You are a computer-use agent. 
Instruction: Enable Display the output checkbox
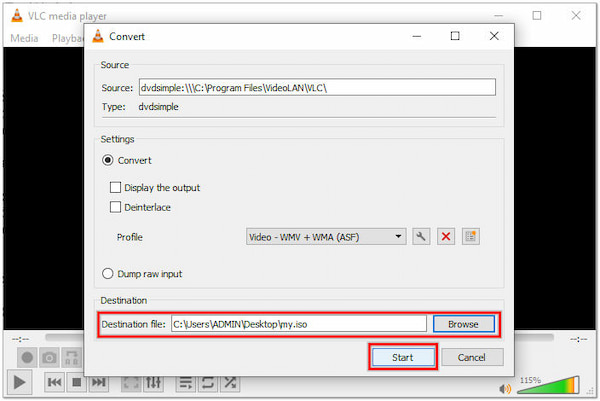pos(116,187)
